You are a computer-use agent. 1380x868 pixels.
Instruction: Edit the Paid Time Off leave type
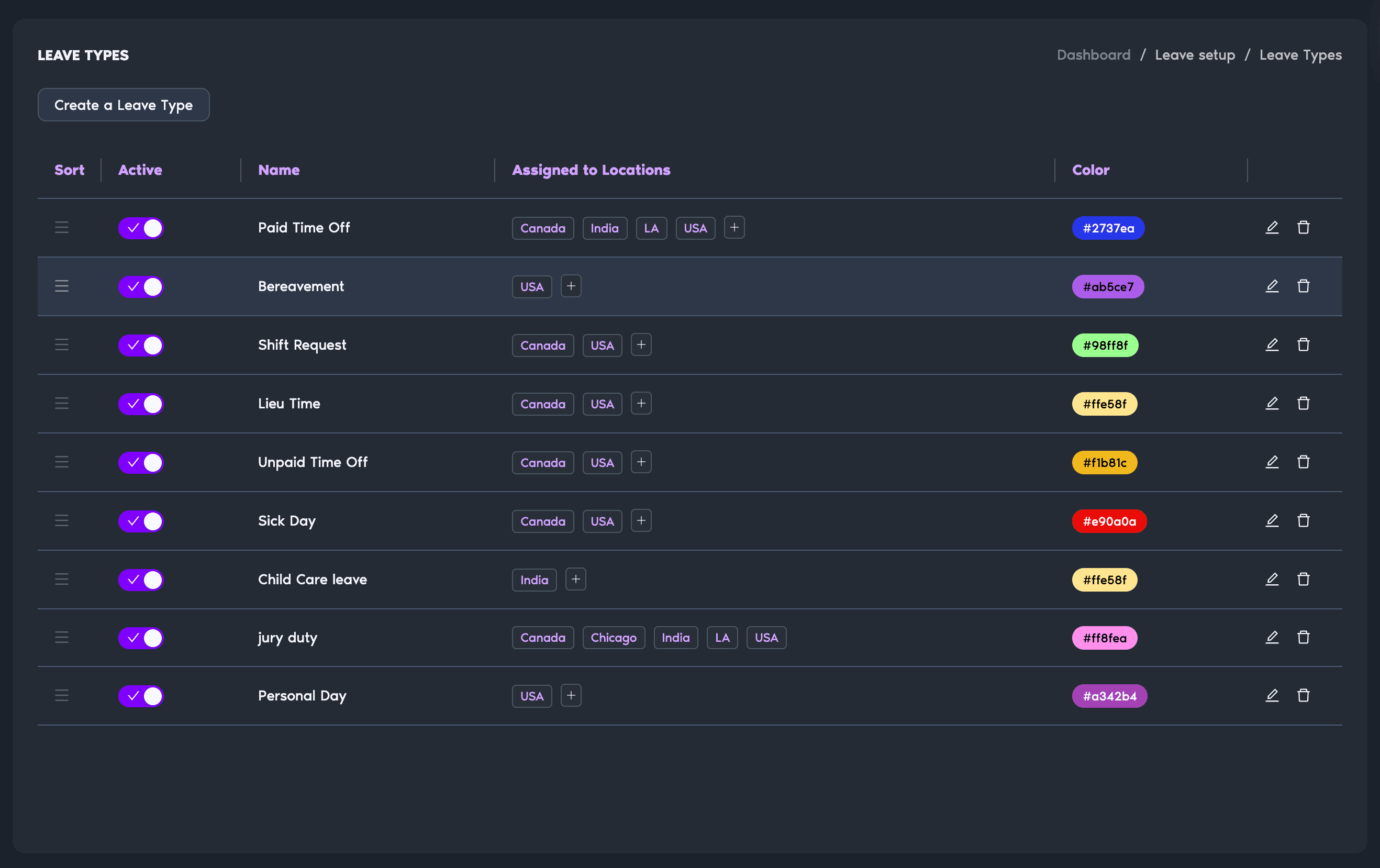pyautogui.click(x=1272, y=227)
